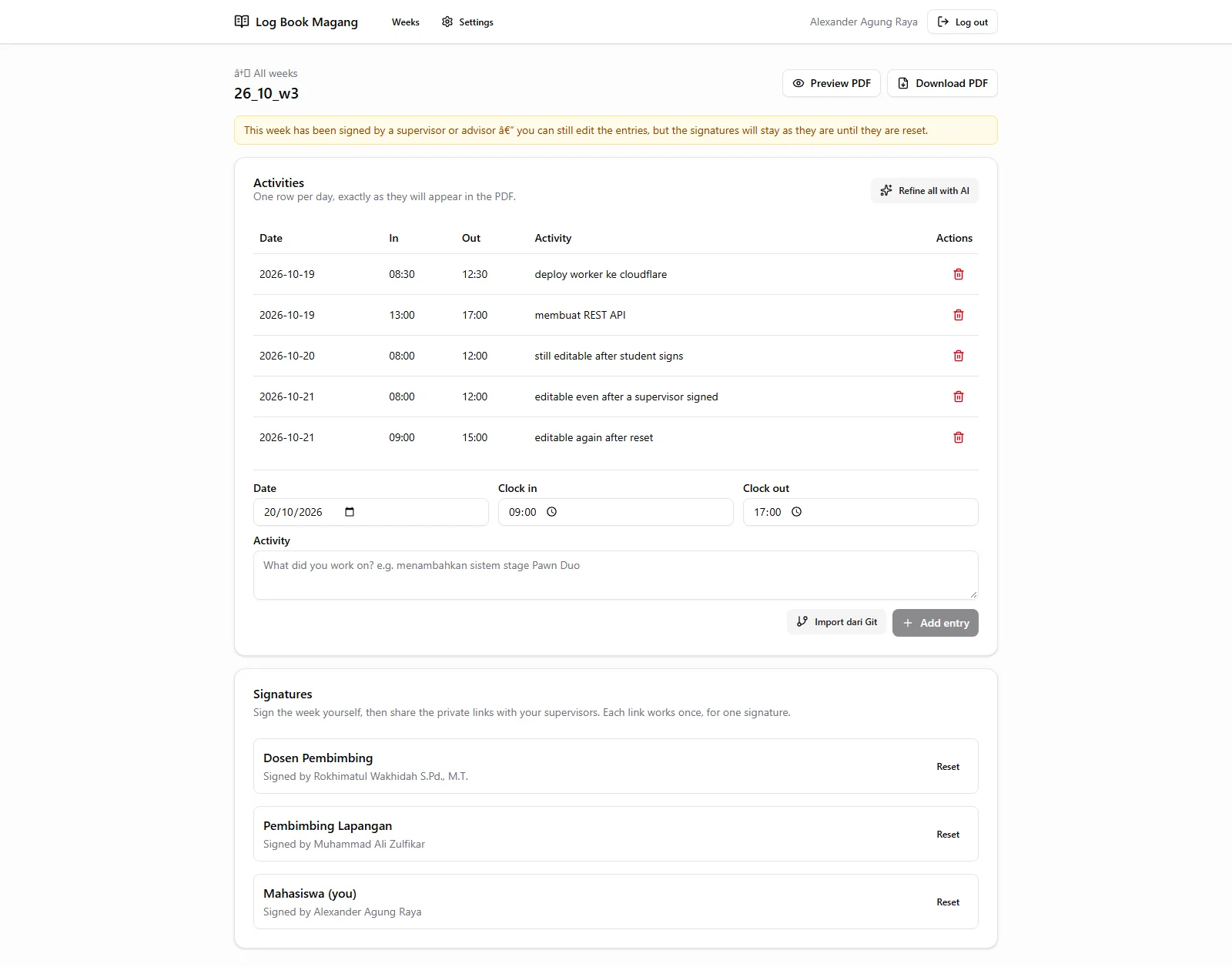Add entry to the activities table
Screen dimensions: 1232x967
click(x=936, y=623)
